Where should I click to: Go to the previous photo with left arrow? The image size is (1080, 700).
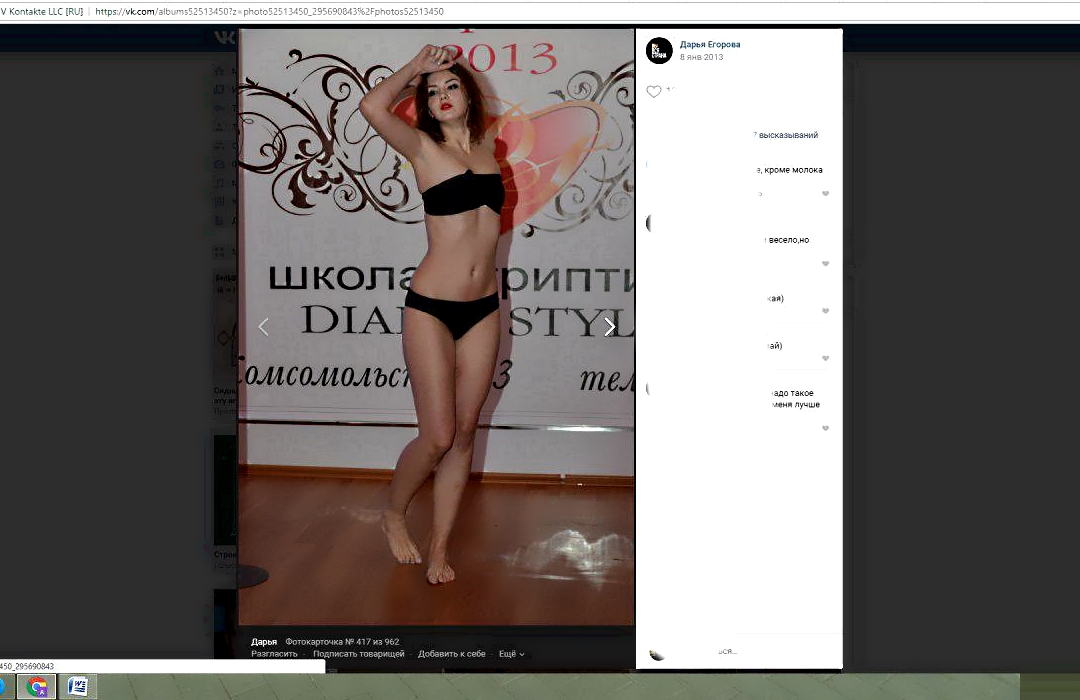pos(264,327)
